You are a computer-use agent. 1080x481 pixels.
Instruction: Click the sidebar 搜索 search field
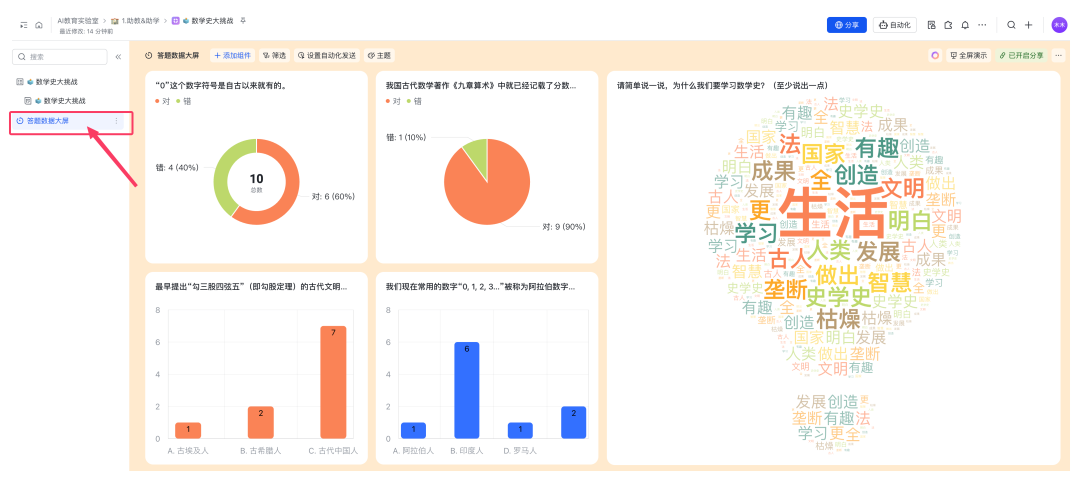click(61, 57)
